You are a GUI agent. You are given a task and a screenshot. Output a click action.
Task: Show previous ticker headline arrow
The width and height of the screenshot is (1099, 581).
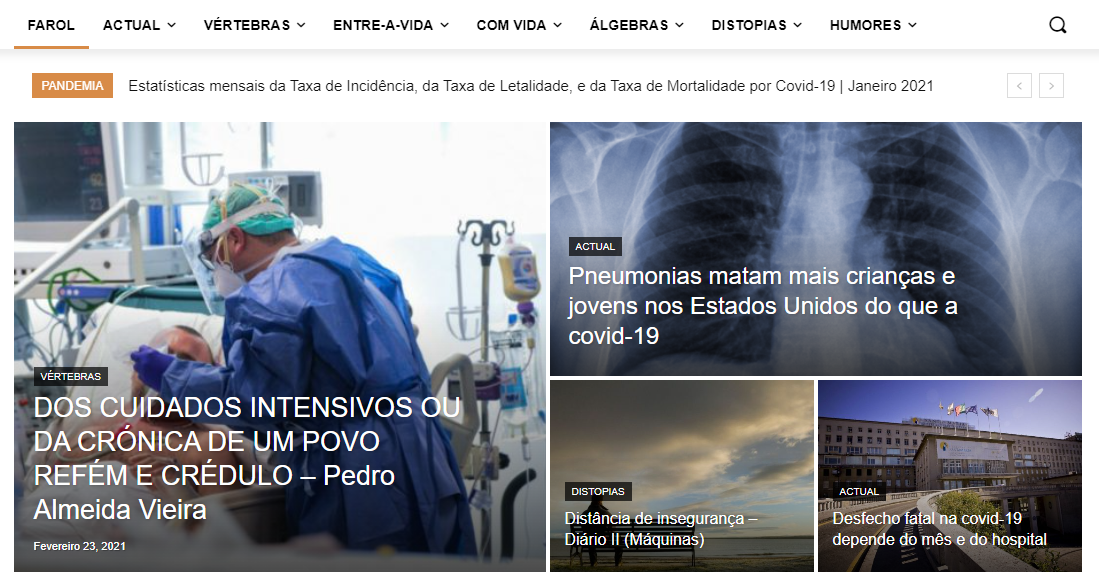tap(1019, 86)
